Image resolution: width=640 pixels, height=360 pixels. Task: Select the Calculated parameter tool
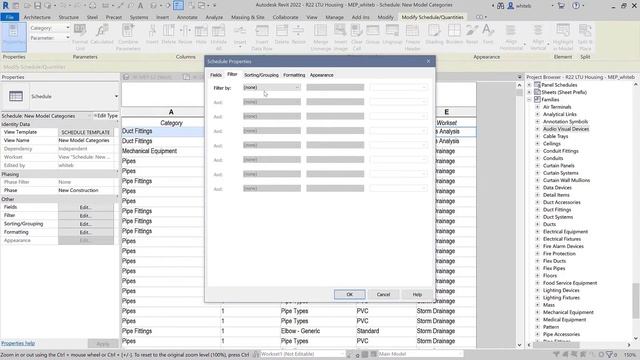102,35
